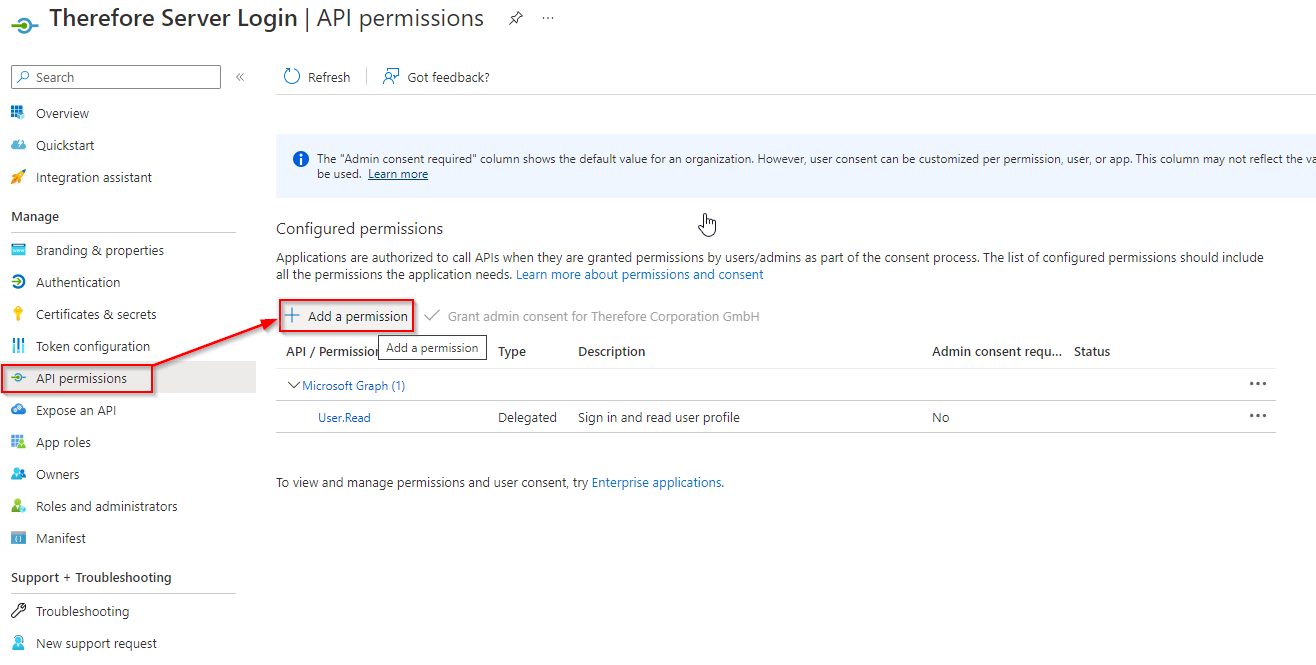
Task: Click the Roles and administrators icon
Action: (18, 506)
